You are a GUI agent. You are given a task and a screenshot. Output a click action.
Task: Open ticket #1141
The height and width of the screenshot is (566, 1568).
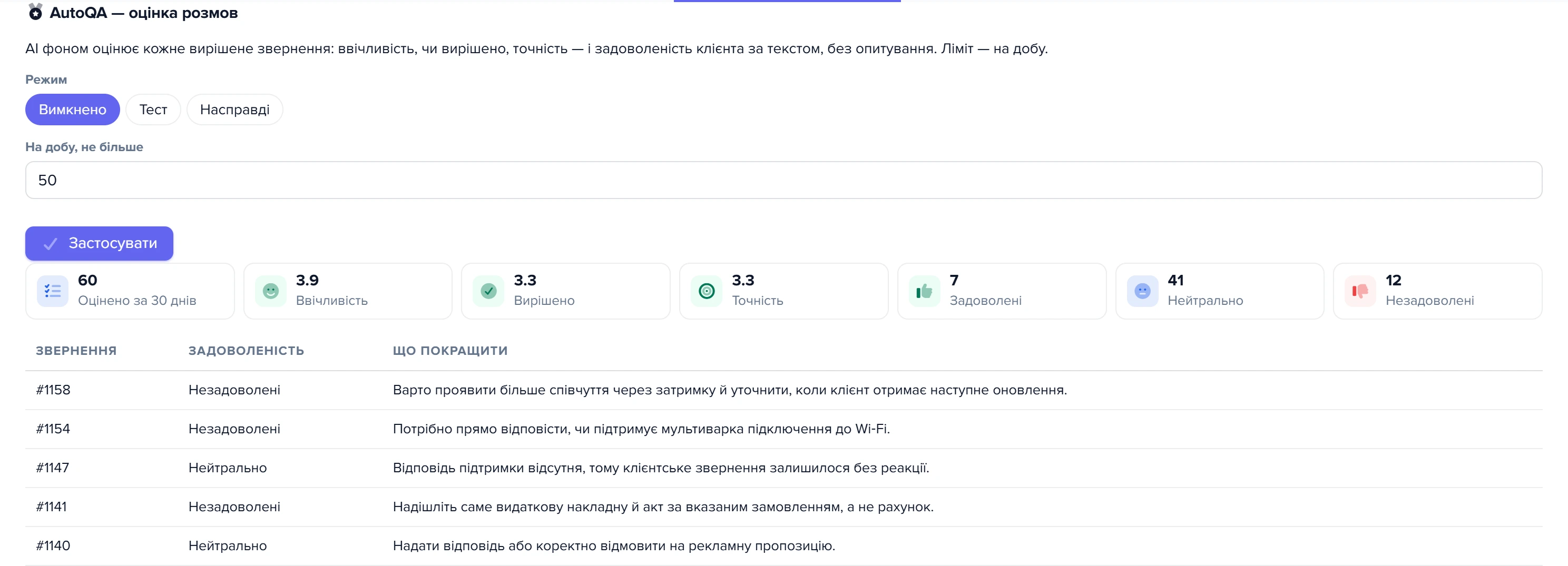(51, 507)
